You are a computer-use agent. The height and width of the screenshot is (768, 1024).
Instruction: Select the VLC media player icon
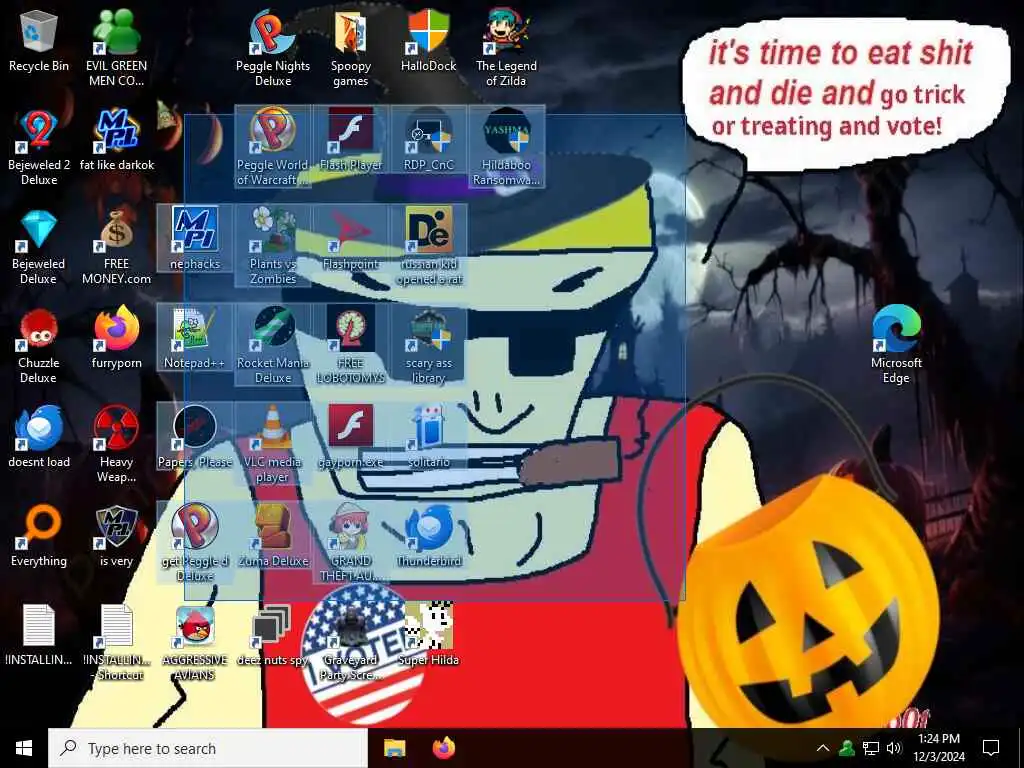click(x=273, y=445)
